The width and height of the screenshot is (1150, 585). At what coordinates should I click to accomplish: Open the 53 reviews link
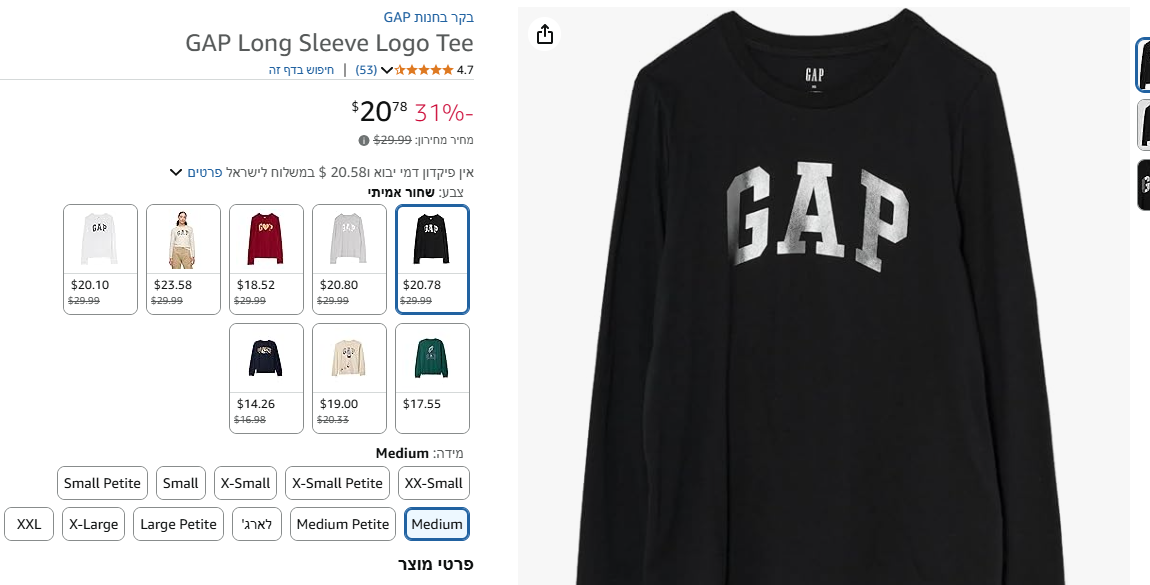click(x=366, y=70)
